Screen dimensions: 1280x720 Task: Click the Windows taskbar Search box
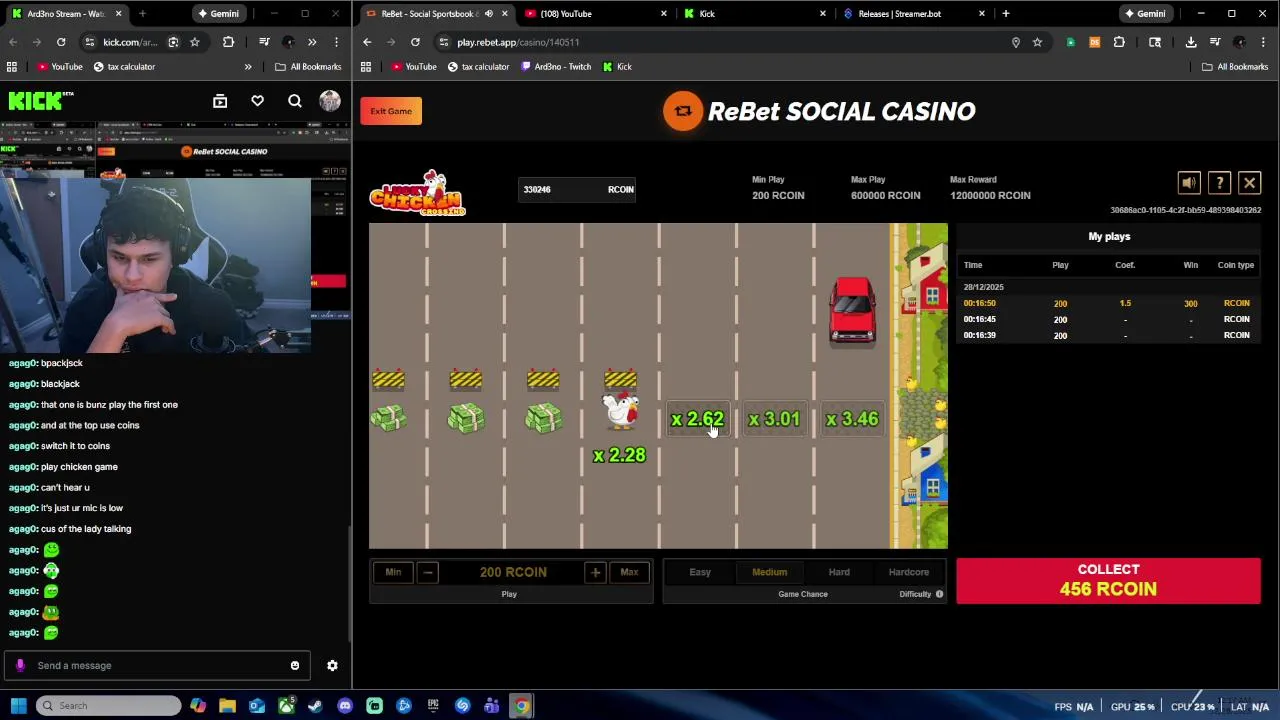point(108,706)
